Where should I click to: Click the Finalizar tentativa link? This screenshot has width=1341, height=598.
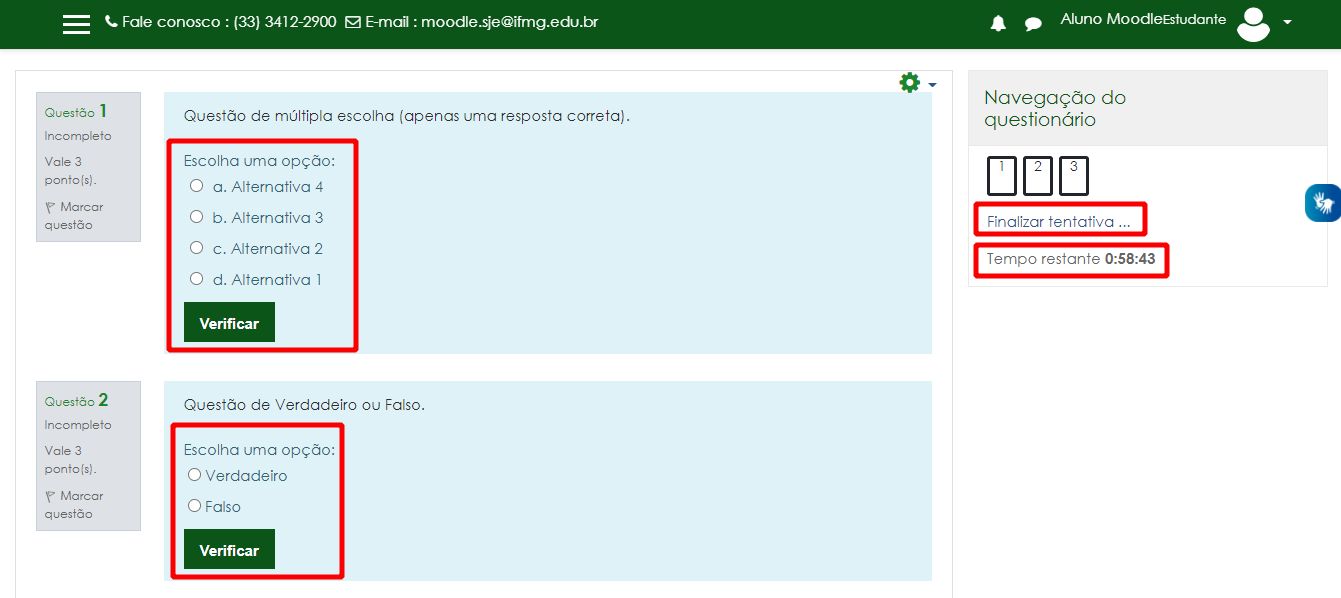pos(1058,222)
